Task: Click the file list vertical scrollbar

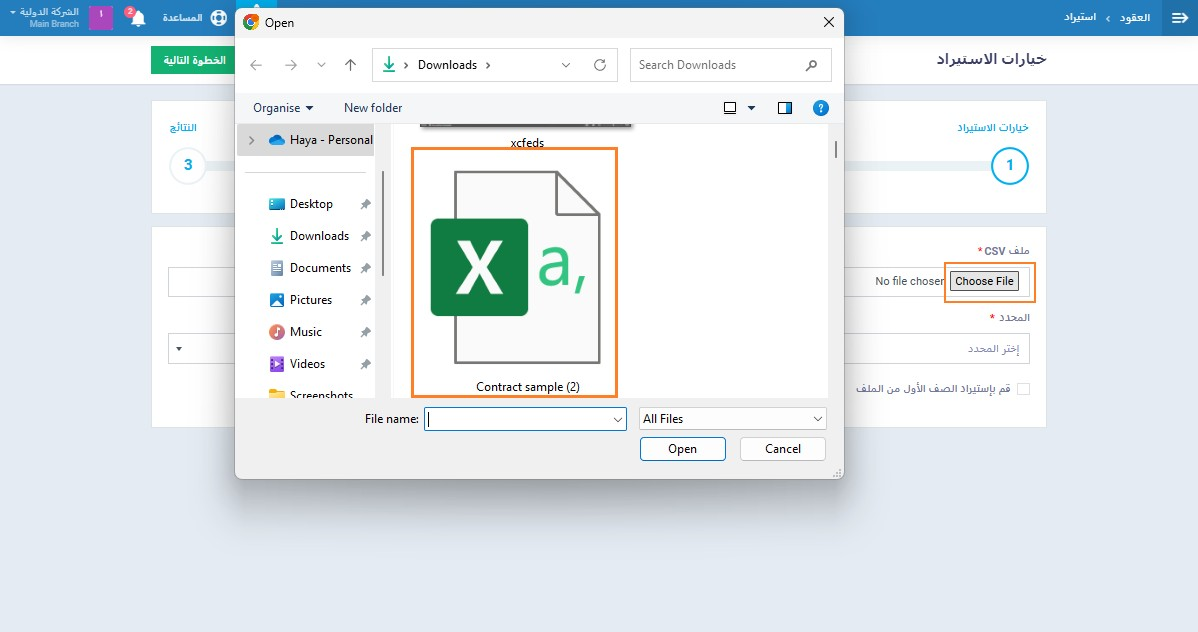Action: [x=836, y=150]
